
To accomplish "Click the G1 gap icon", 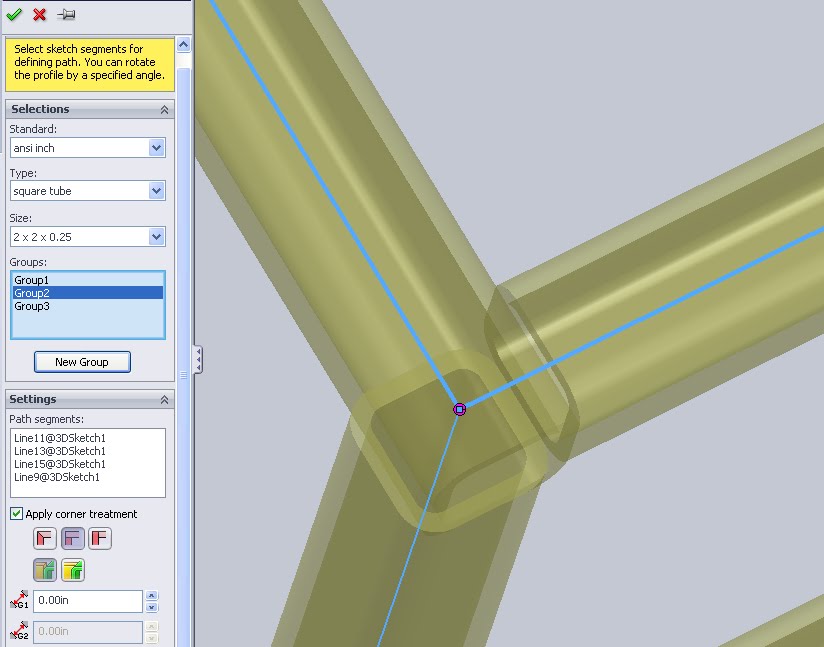I will [19, 600].
